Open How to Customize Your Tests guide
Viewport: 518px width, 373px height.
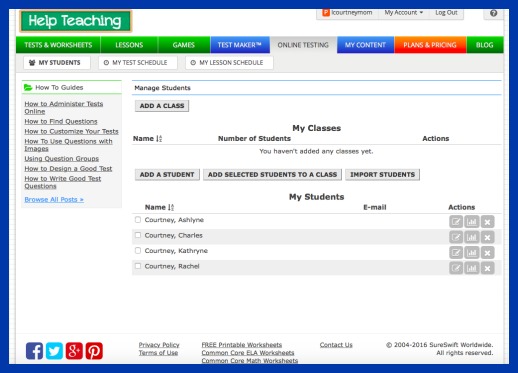[71, 132]
